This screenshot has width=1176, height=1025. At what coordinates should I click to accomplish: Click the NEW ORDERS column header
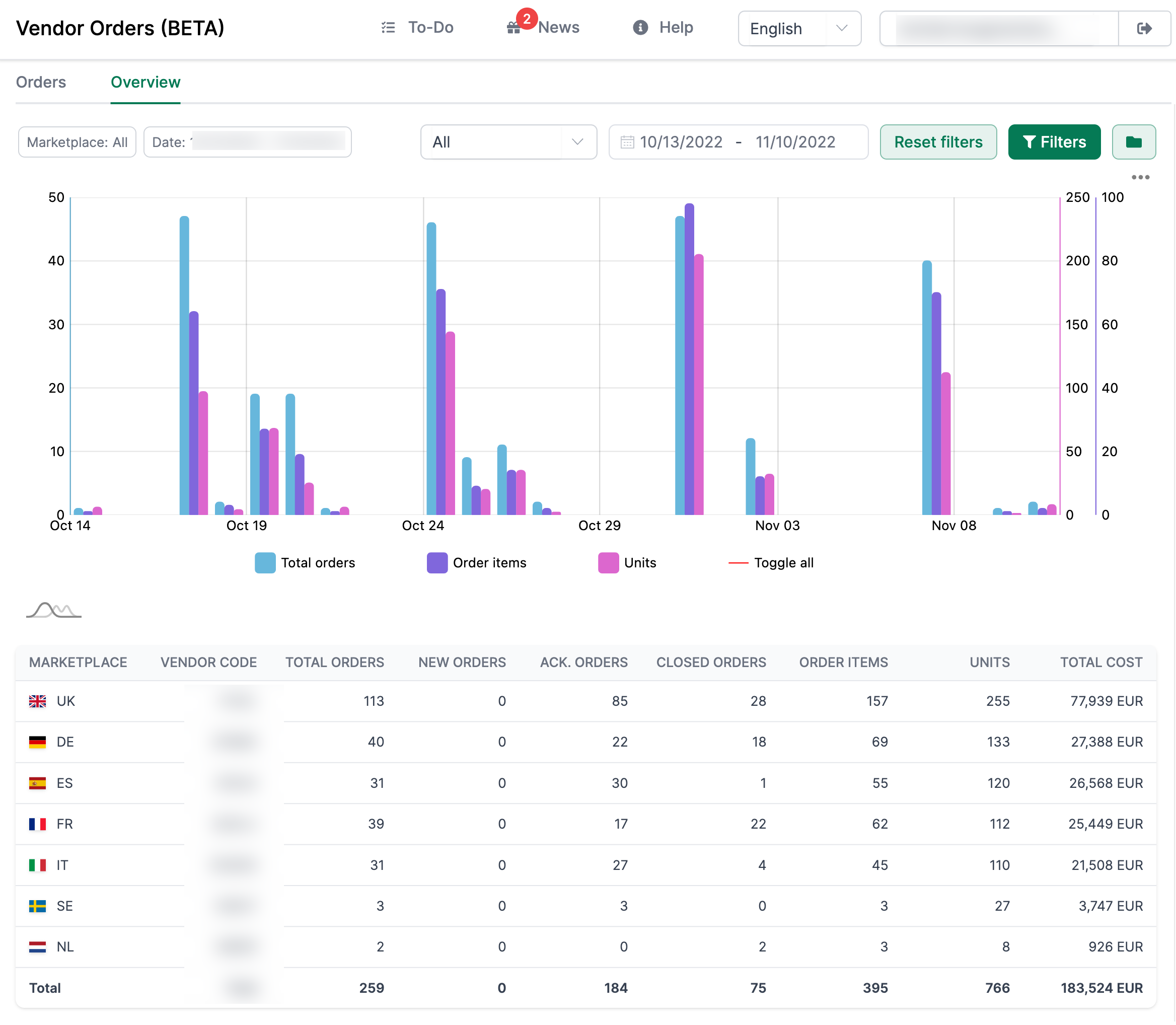tap(462, 663)
